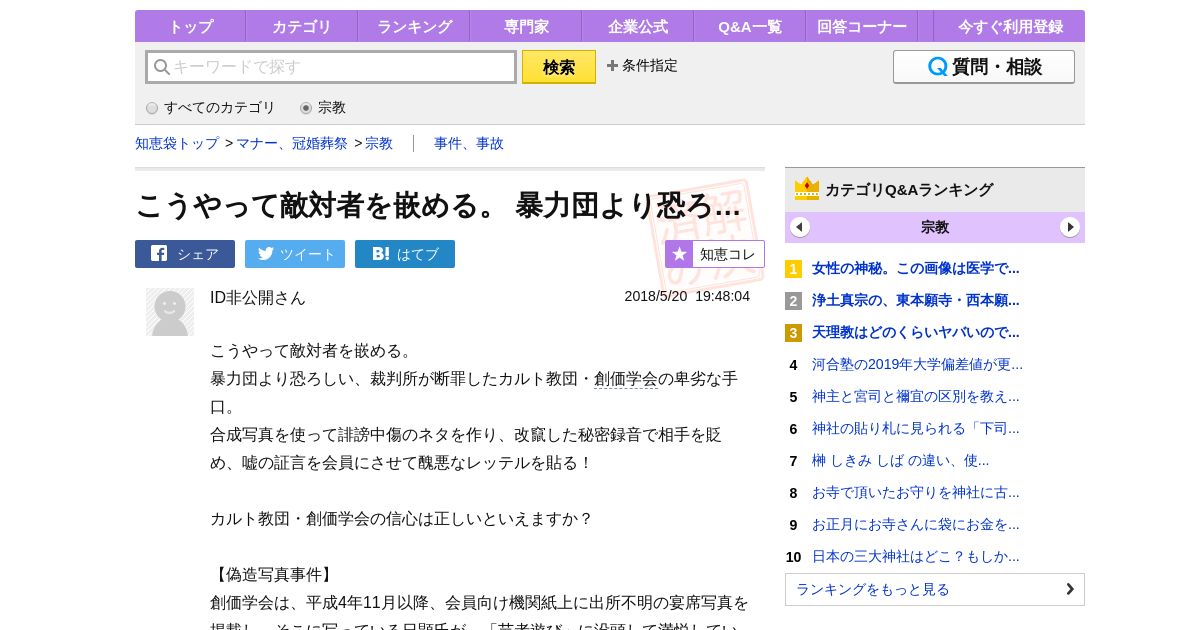Expand 条件指定 search conditions
This screenshot has width=1200, height=630.
click(x=642, y=66)
